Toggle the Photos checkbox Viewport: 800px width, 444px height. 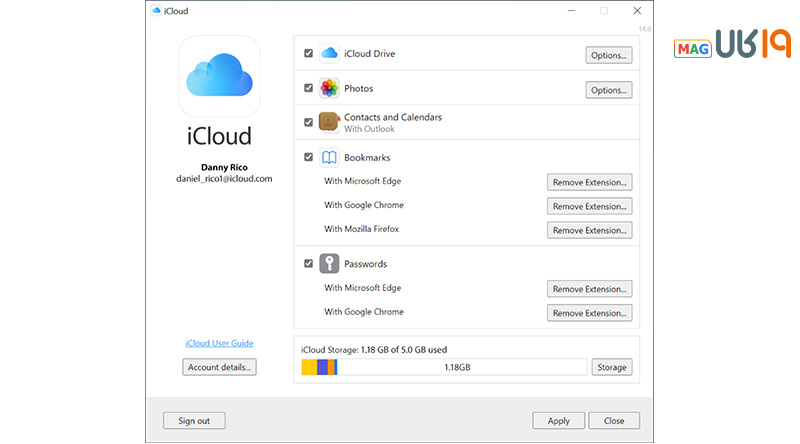(x=308, y=89)
